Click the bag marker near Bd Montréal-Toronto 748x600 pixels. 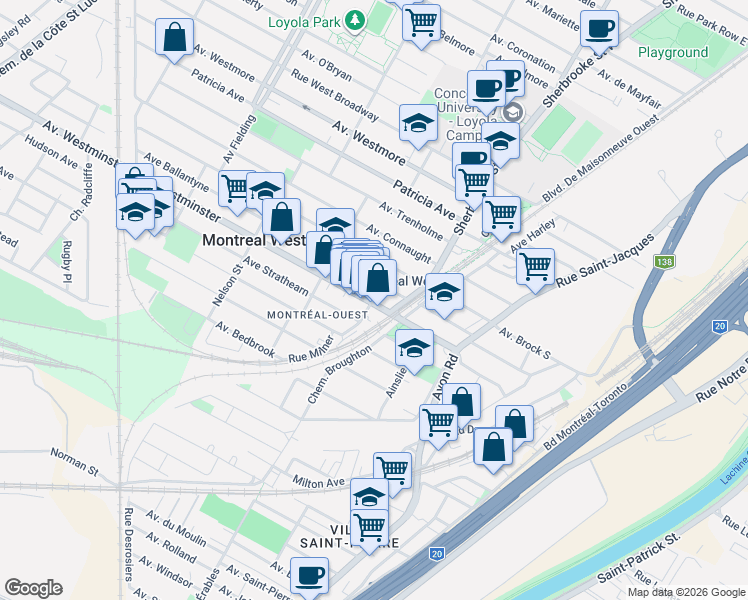(493, 447)
